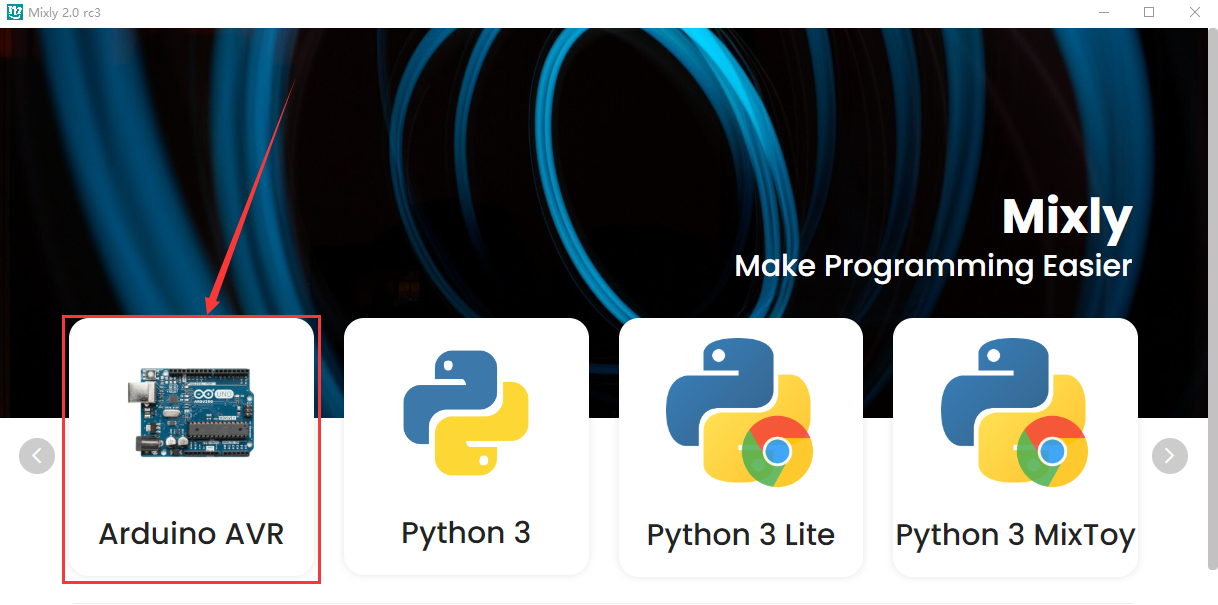Click the Arduino AVR label text
This screenshot has width=1218, height=605.
point(191,533)
